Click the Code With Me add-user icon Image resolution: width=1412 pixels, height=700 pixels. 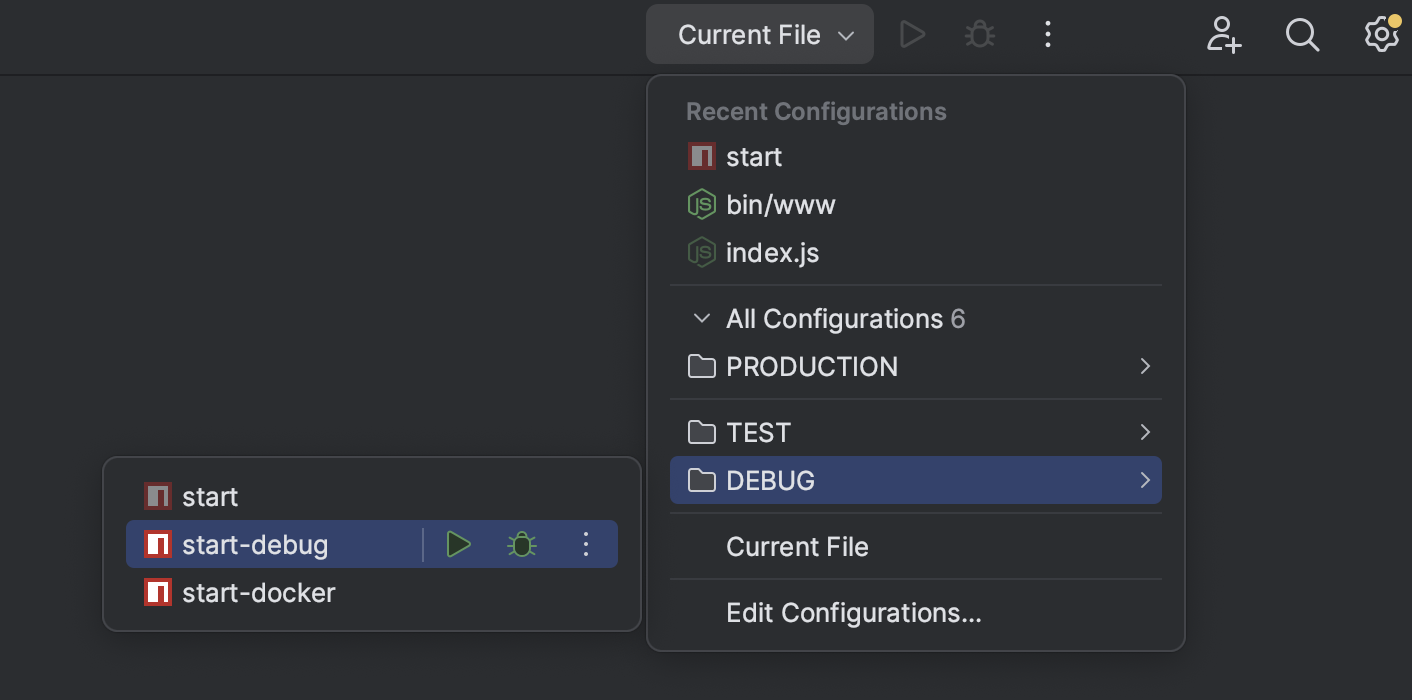point(1223,34)
